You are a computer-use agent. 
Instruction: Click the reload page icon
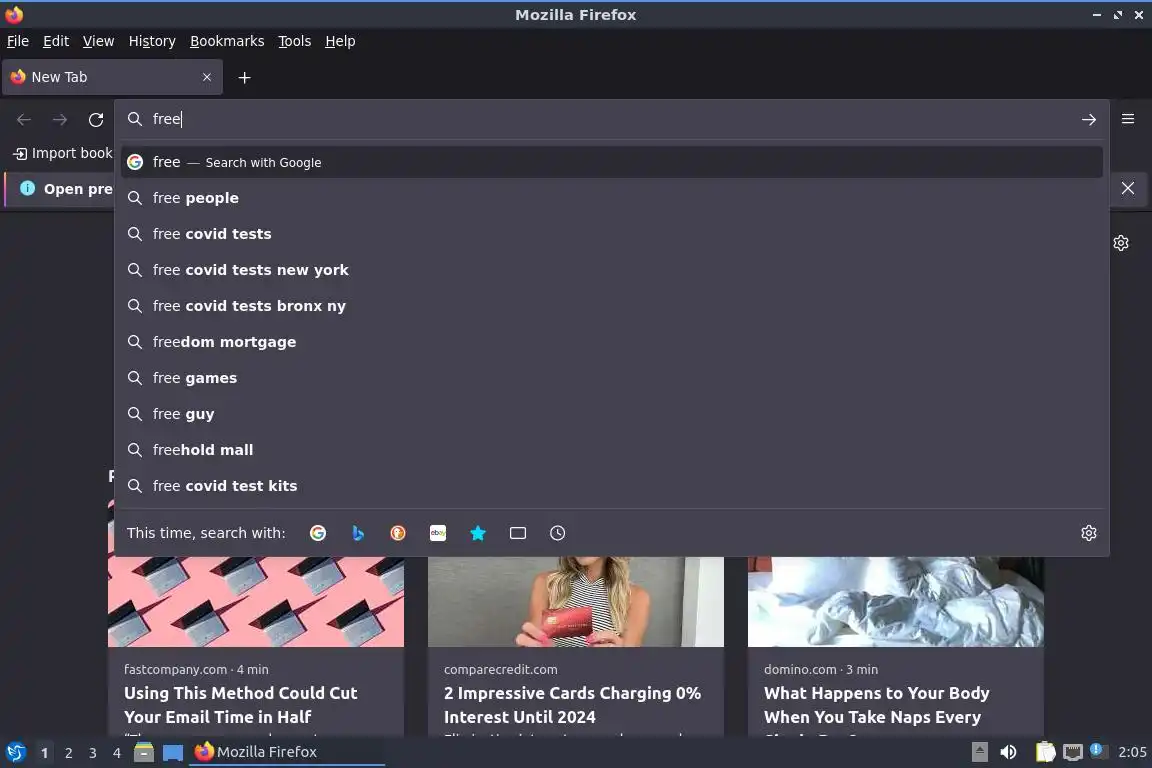(96, 119)
